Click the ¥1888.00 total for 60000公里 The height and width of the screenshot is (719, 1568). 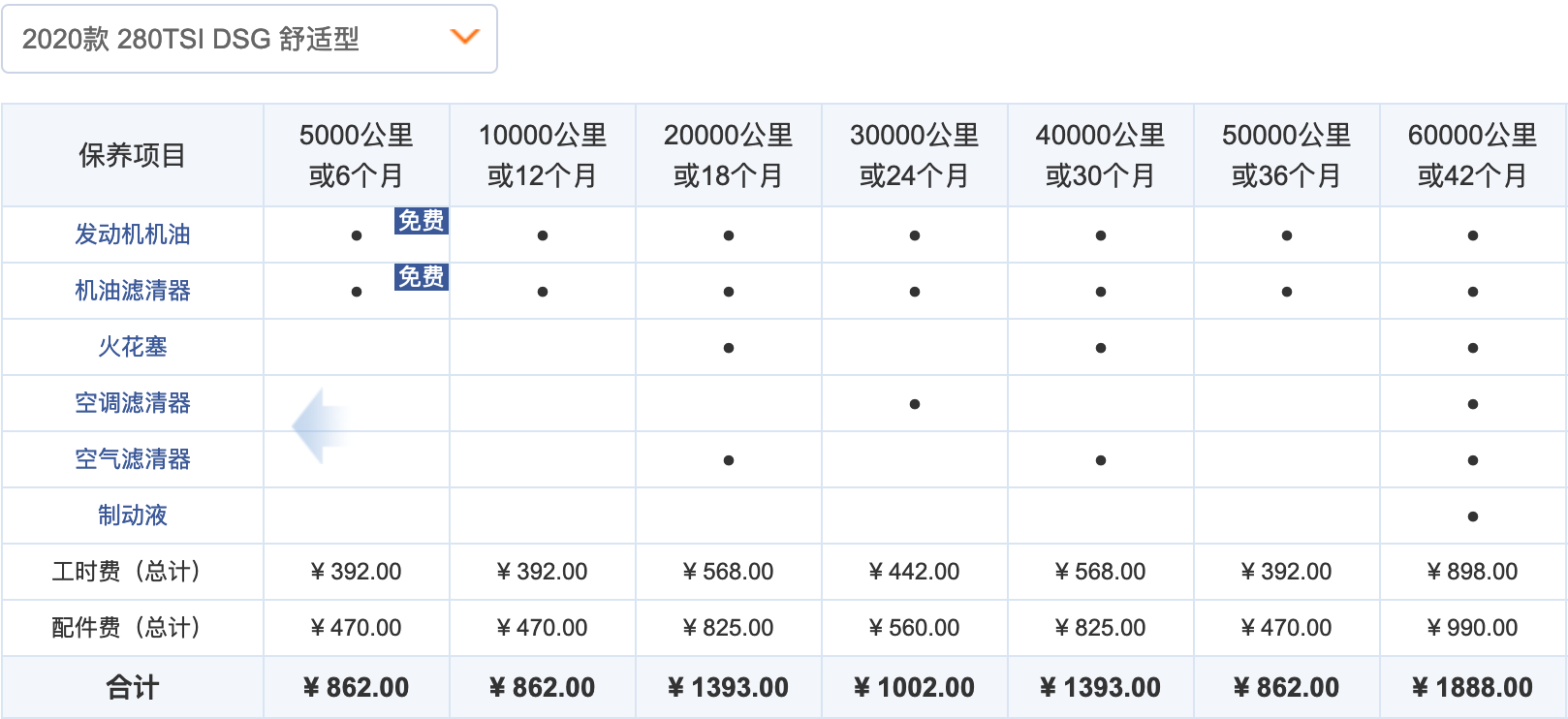[x=1472, y=688]
